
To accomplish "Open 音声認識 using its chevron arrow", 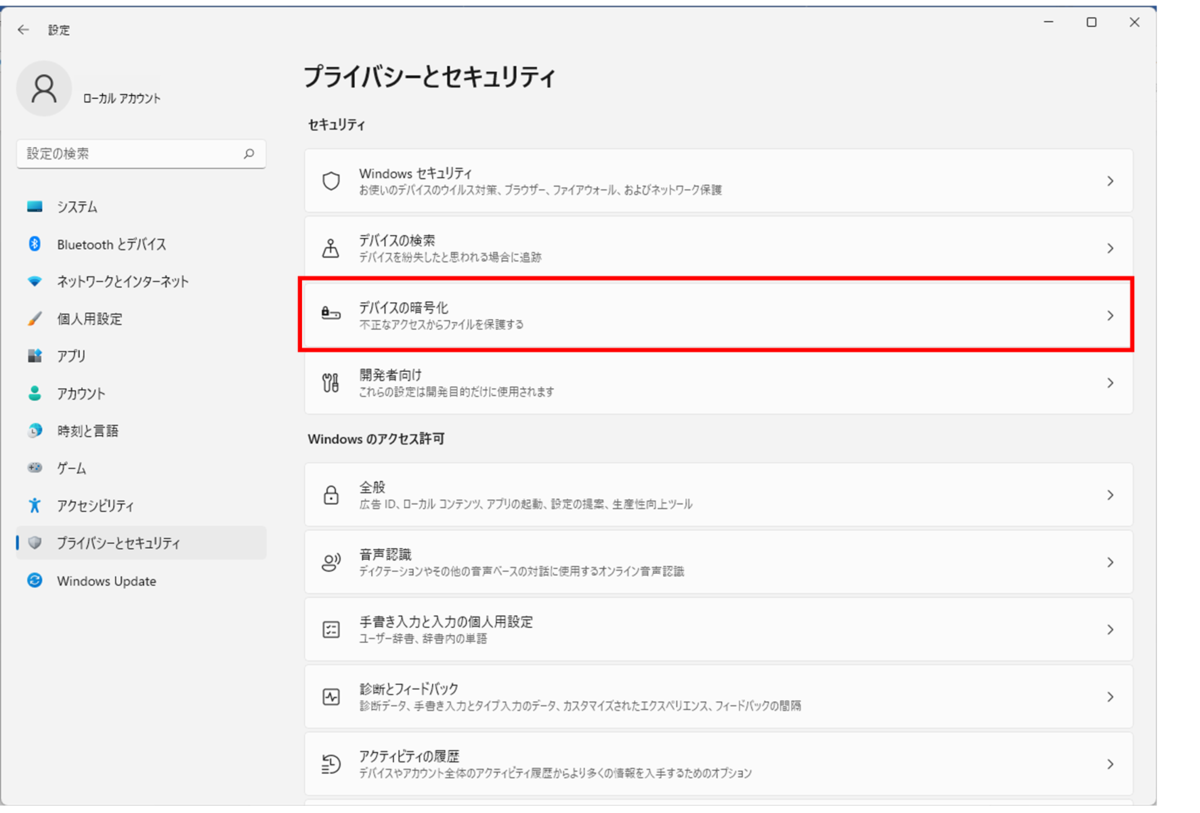I will (x=1110, y=562).
